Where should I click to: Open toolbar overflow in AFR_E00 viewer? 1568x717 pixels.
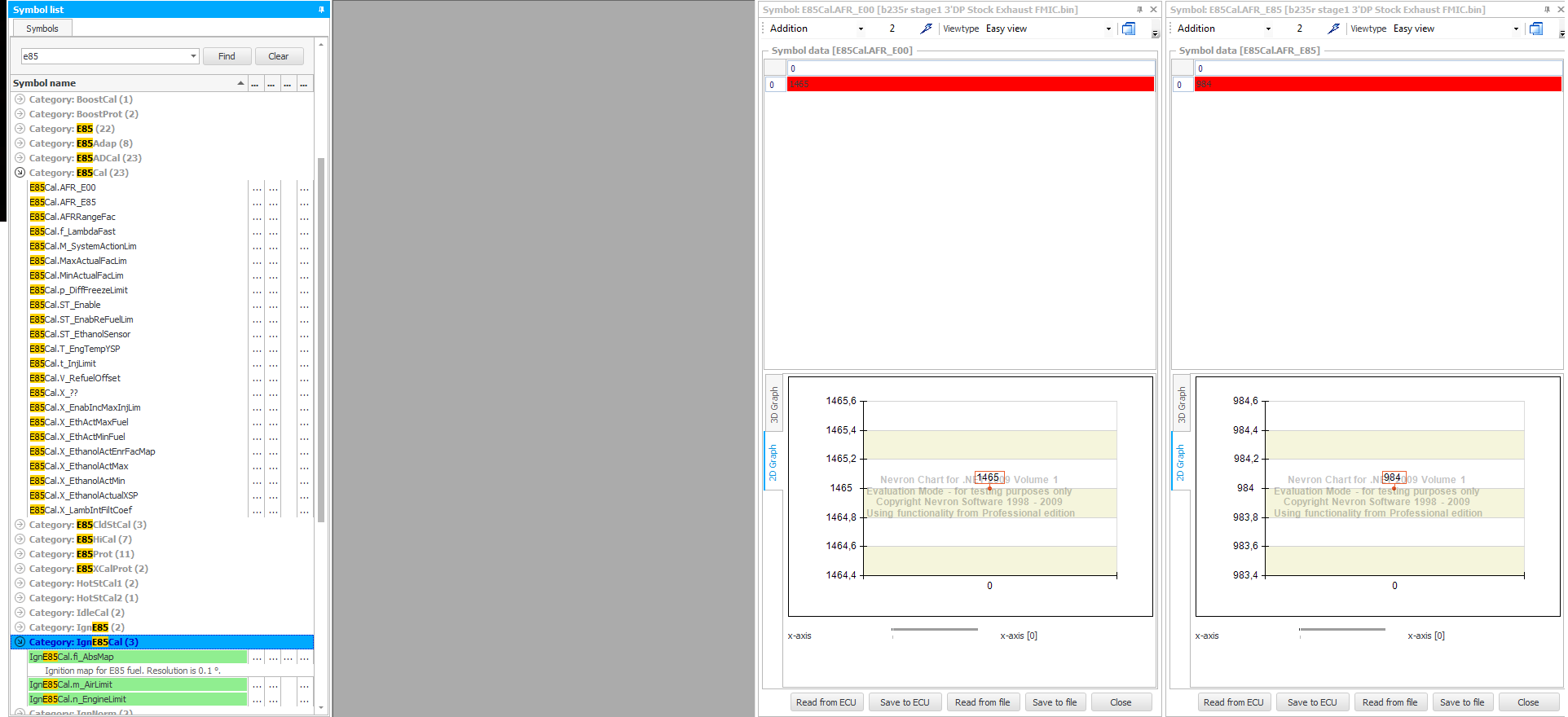pos(1155,34)
